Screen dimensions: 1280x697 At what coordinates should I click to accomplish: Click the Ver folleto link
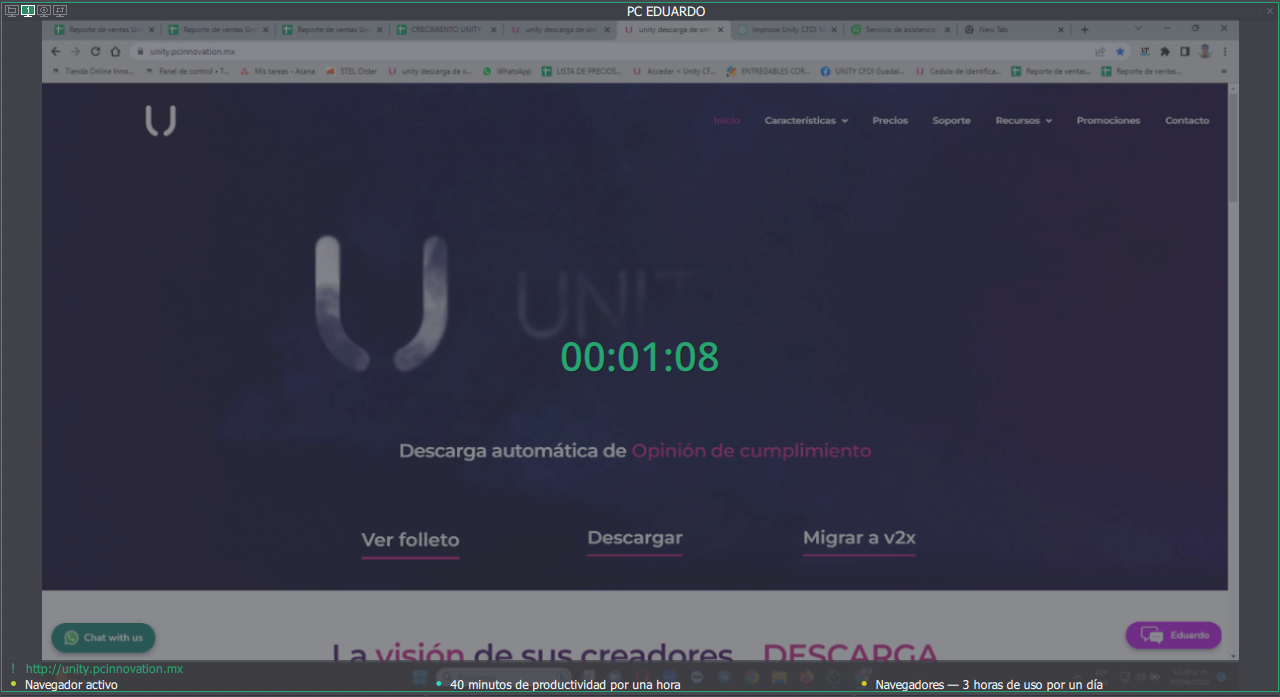[x=410, y=540]
